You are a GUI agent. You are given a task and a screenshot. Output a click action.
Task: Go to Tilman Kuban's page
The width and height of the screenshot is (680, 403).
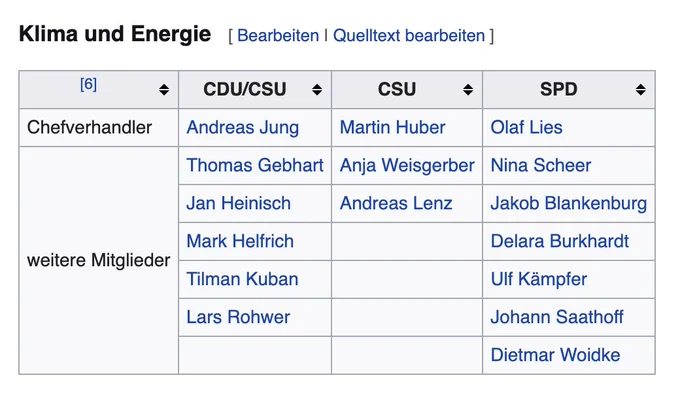[x=242, y=279]
